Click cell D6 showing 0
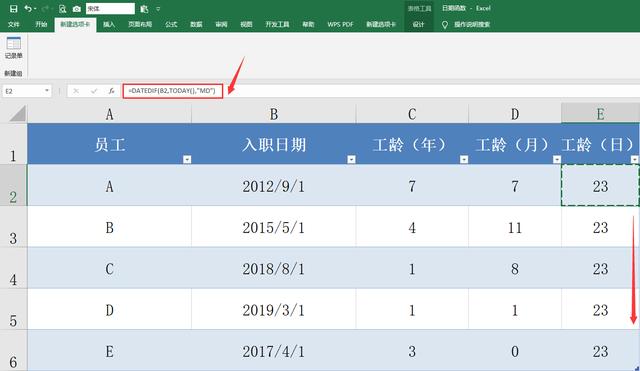The height and width of the screenshot is (371, 640). 515,350
